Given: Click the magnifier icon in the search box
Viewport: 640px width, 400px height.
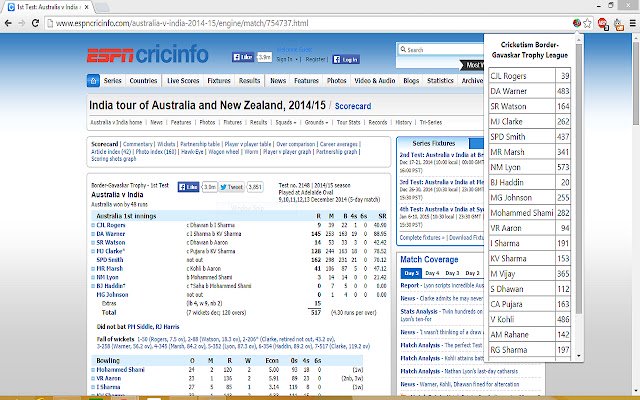Looking at the screenshot, I should pyautogui.click(x=403, y=49).
